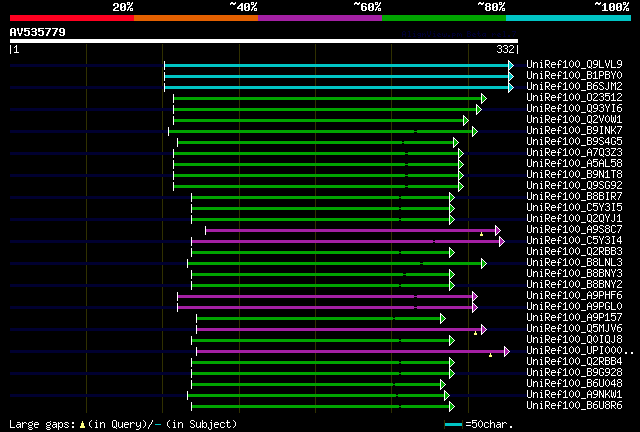This screenshot has width=640, height=432.
Task: Click label UniRef100_A9NKW1
Action: [x=574, y=395]
